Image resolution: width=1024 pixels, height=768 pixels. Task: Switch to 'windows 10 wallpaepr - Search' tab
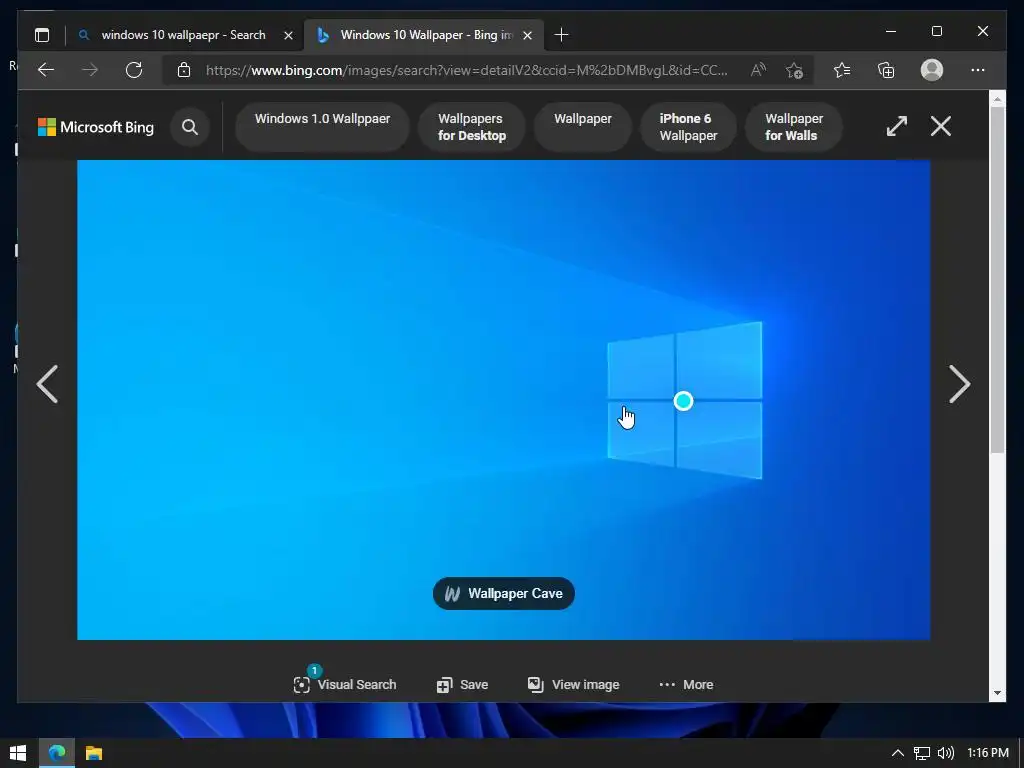(x=186, y=35)
